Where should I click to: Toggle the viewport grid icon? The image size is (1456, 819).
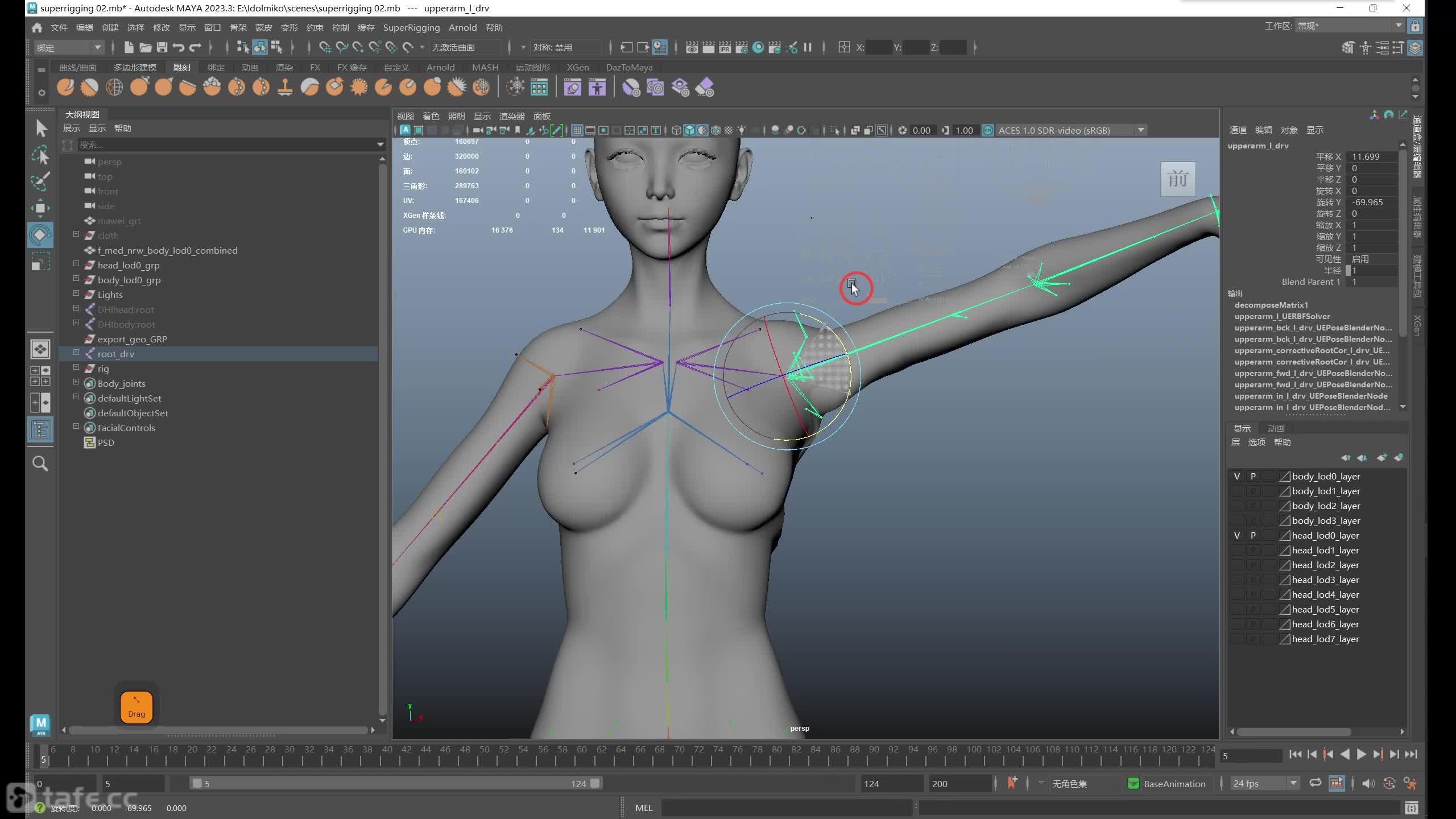(577, 130)
